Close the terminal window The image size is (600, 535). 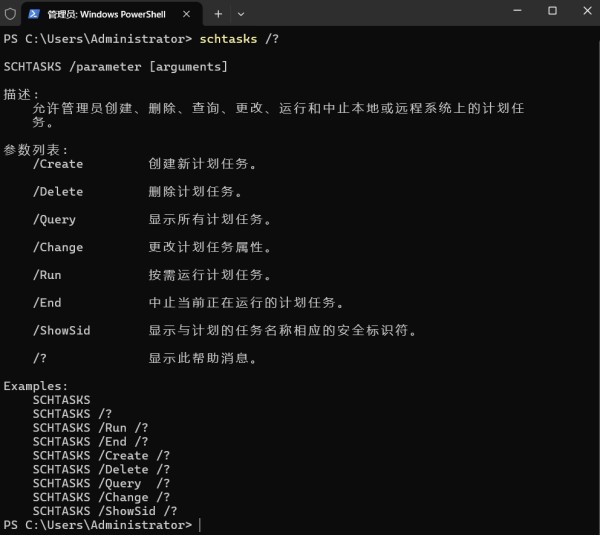click(583, 11)
